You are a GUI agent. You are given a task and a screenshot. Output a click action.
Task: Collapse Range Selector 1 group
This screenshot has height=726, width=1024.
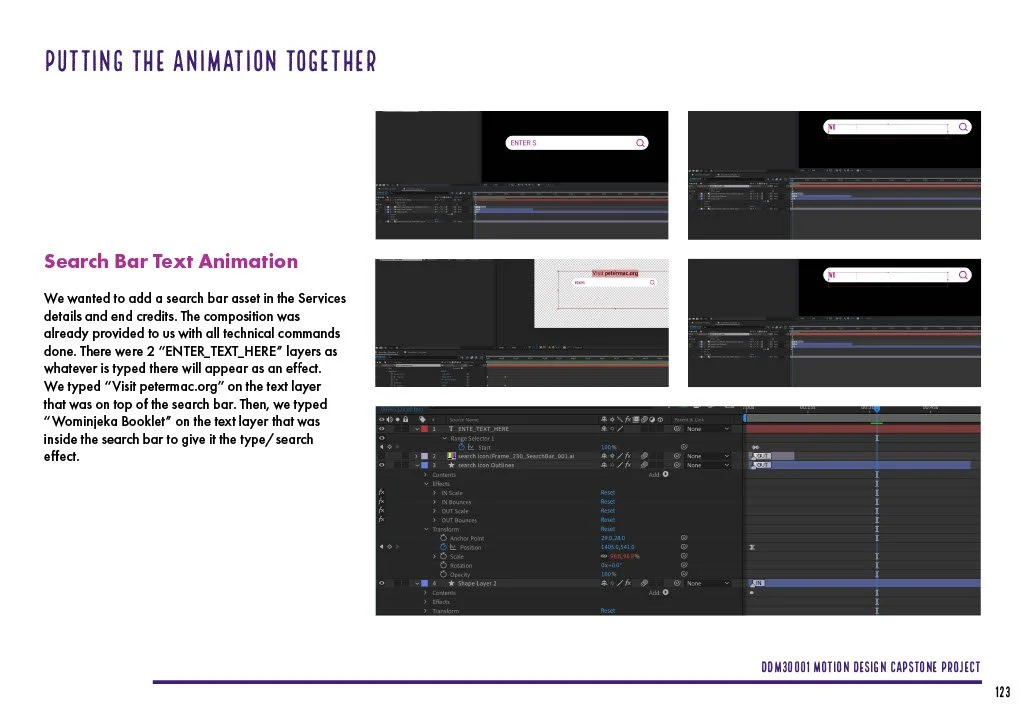click(x=445, y=438)
